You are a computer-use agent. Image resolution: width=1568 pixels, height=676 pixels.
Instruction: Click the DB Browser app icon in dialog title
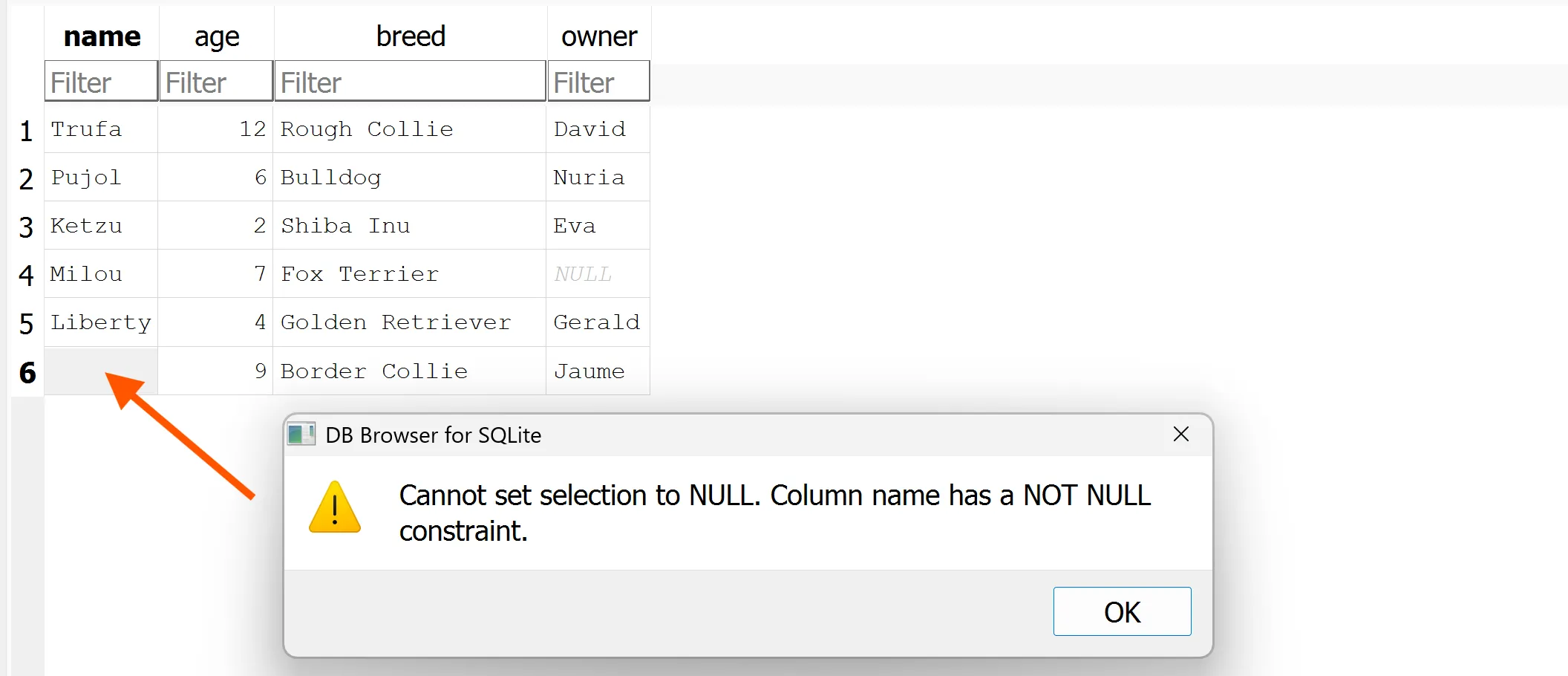tap(301, 435)
